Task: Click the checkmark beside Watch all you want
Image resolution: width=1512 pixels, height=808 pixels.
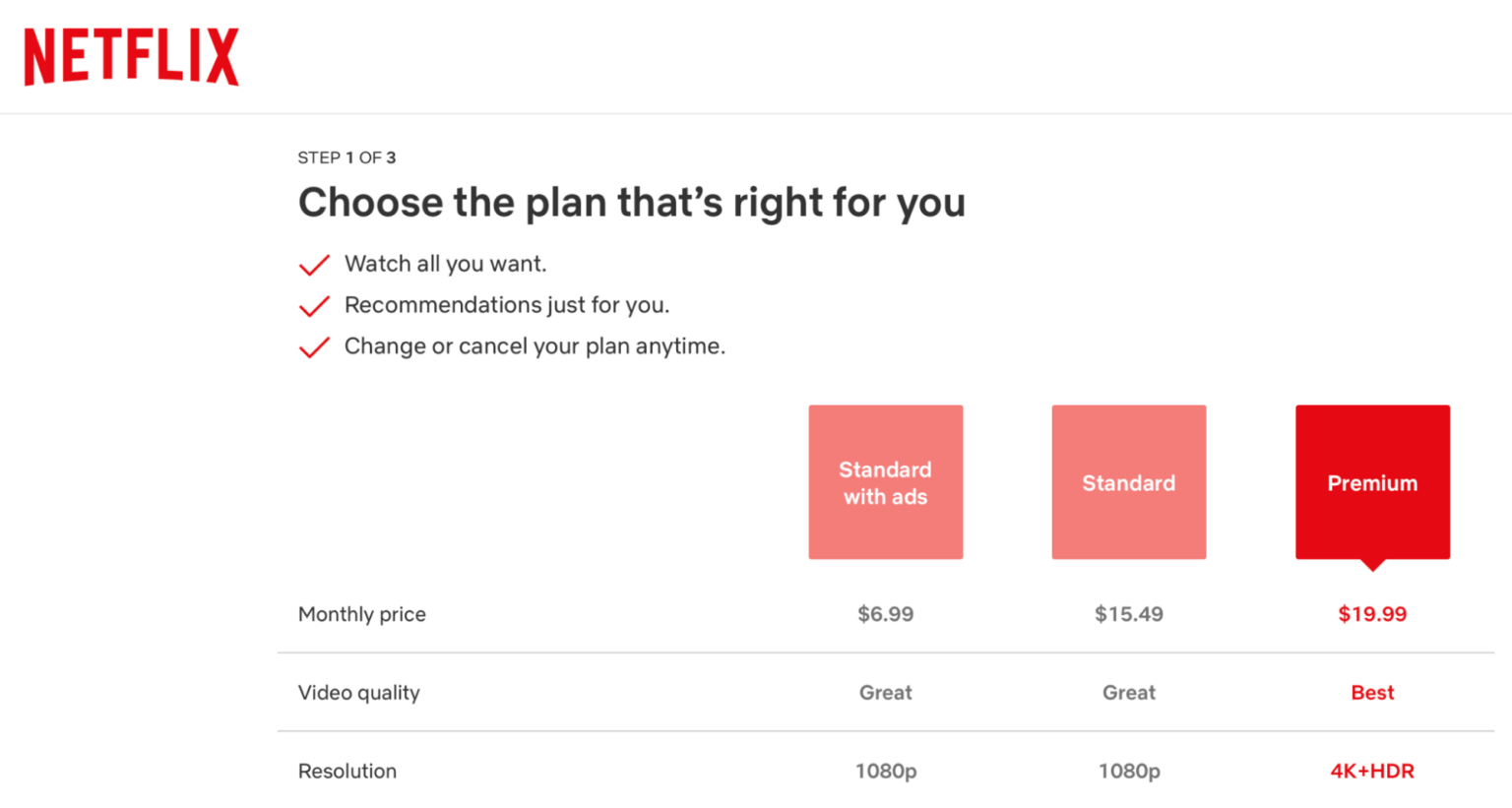Action: [x=313, y=264]
